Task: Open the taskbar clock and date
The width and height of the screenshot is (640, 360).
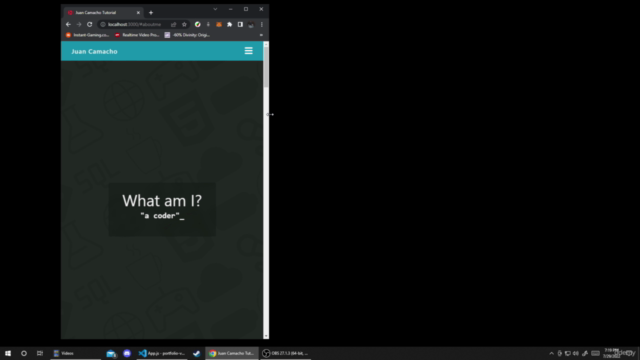Action: [x=612, y=353]
